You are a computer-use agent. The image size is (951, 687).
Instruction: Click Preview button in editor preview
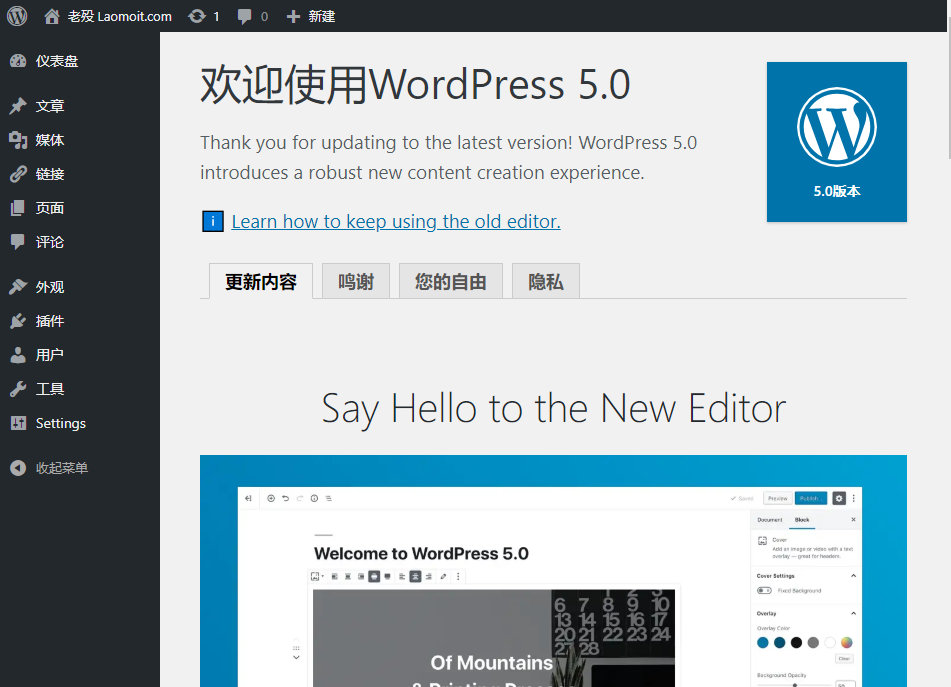click(778, 498)
